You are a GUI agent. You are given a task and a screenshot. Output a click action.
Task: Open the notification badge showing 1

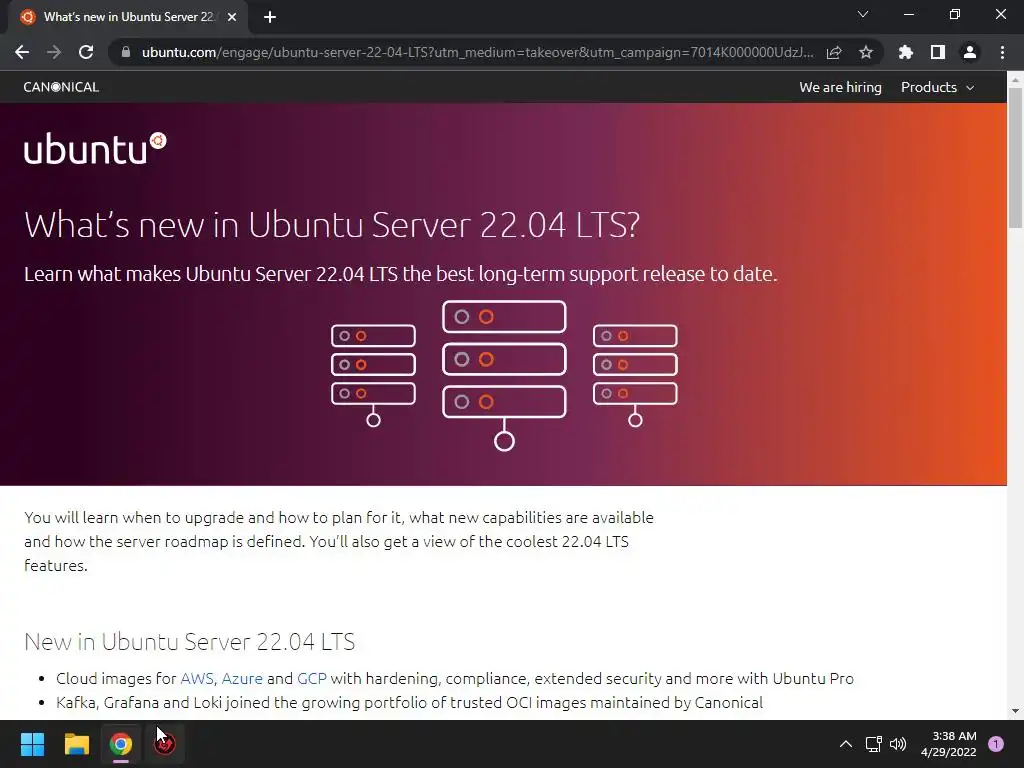pyautogui.click(x=996, y=744)
